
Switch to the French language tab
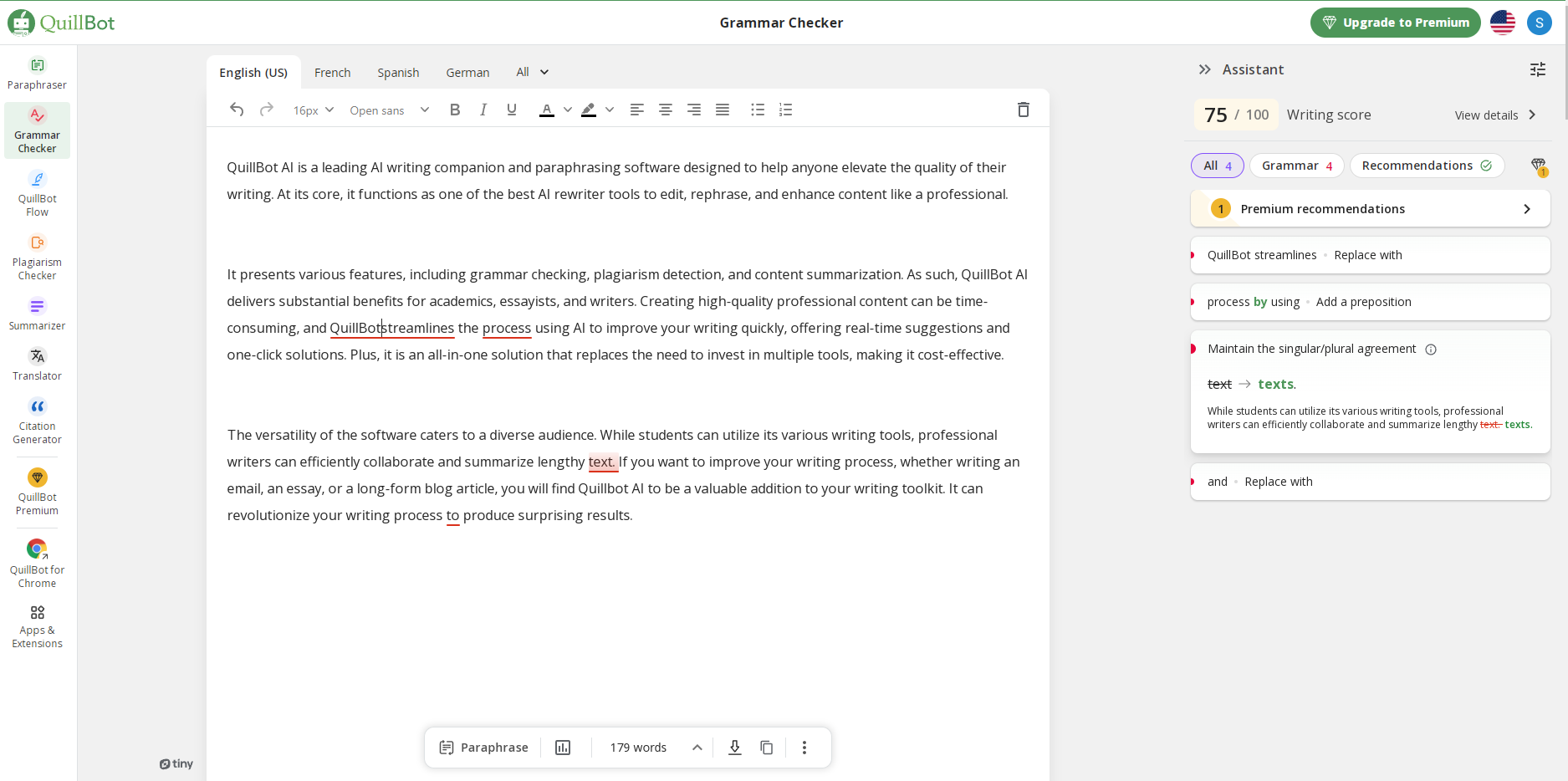tap(332, 73)
